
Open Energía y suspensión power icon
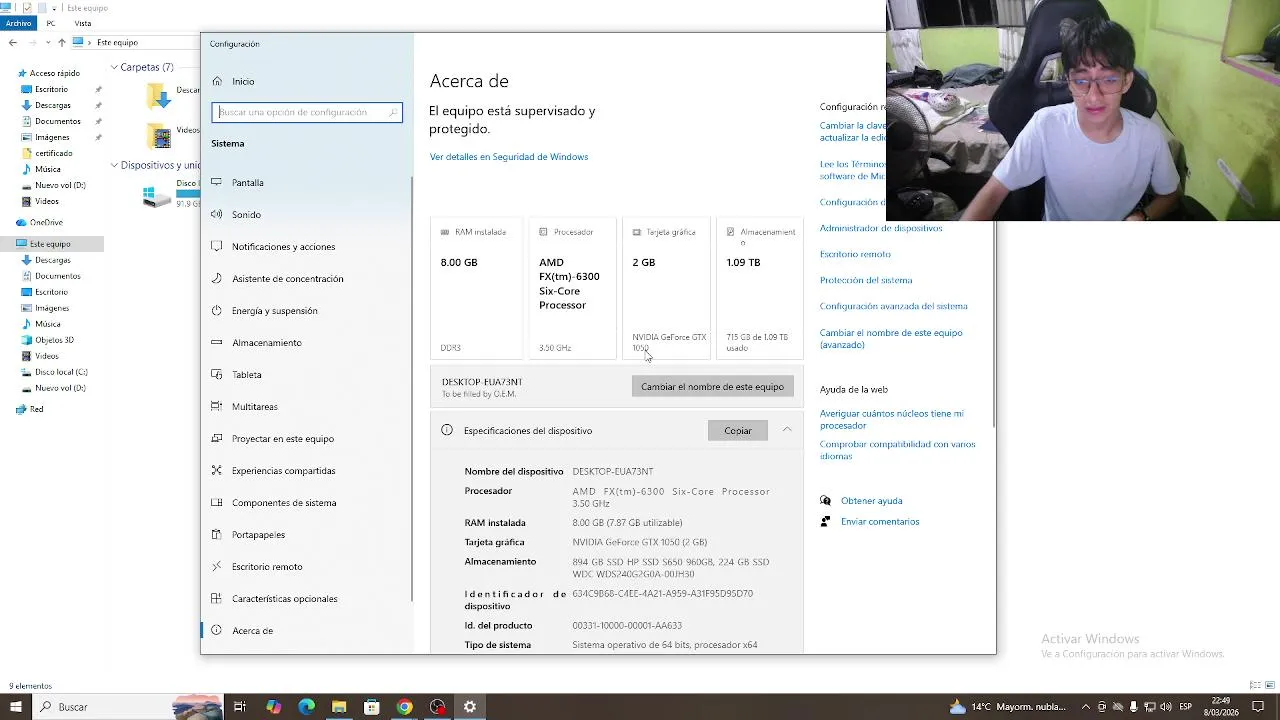(x=217, y=310)
